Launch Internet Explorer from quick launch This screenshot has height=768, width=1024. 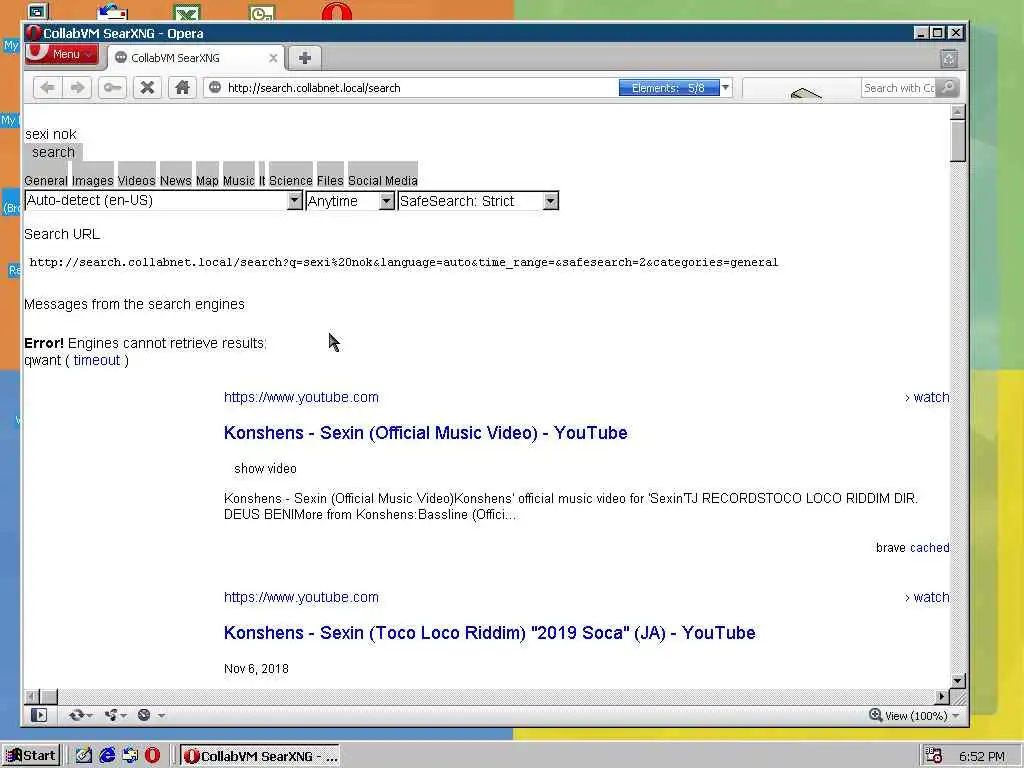[107, 756]
